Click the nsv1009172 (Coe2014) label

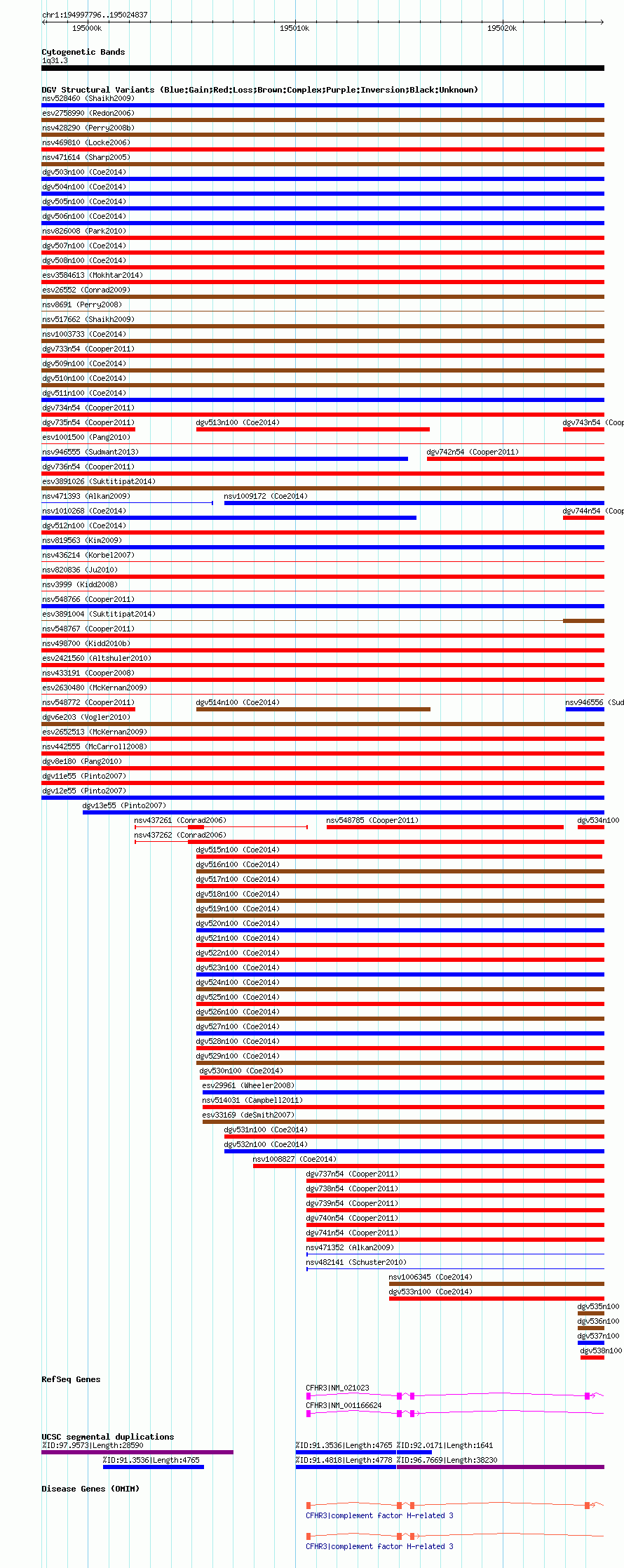(266, 496)
